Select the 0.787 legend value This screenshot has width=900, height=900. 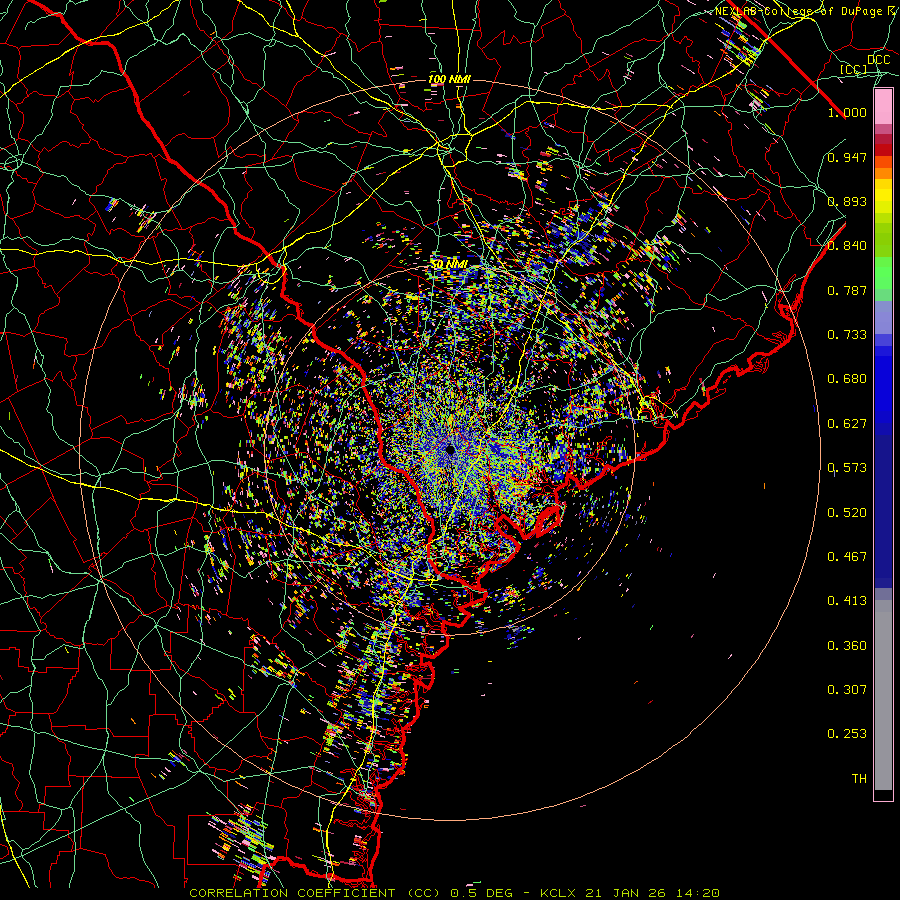tap(847, 290)
